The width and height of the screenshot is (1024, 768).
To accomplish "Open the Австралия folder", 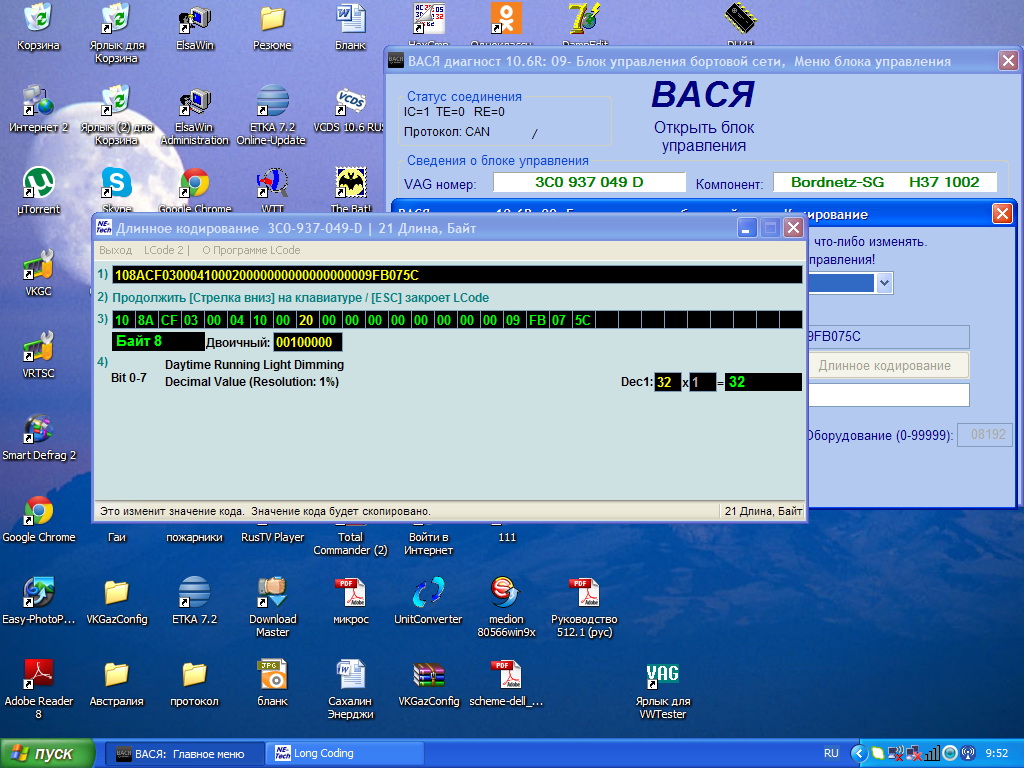I will [x=116, y=677].
